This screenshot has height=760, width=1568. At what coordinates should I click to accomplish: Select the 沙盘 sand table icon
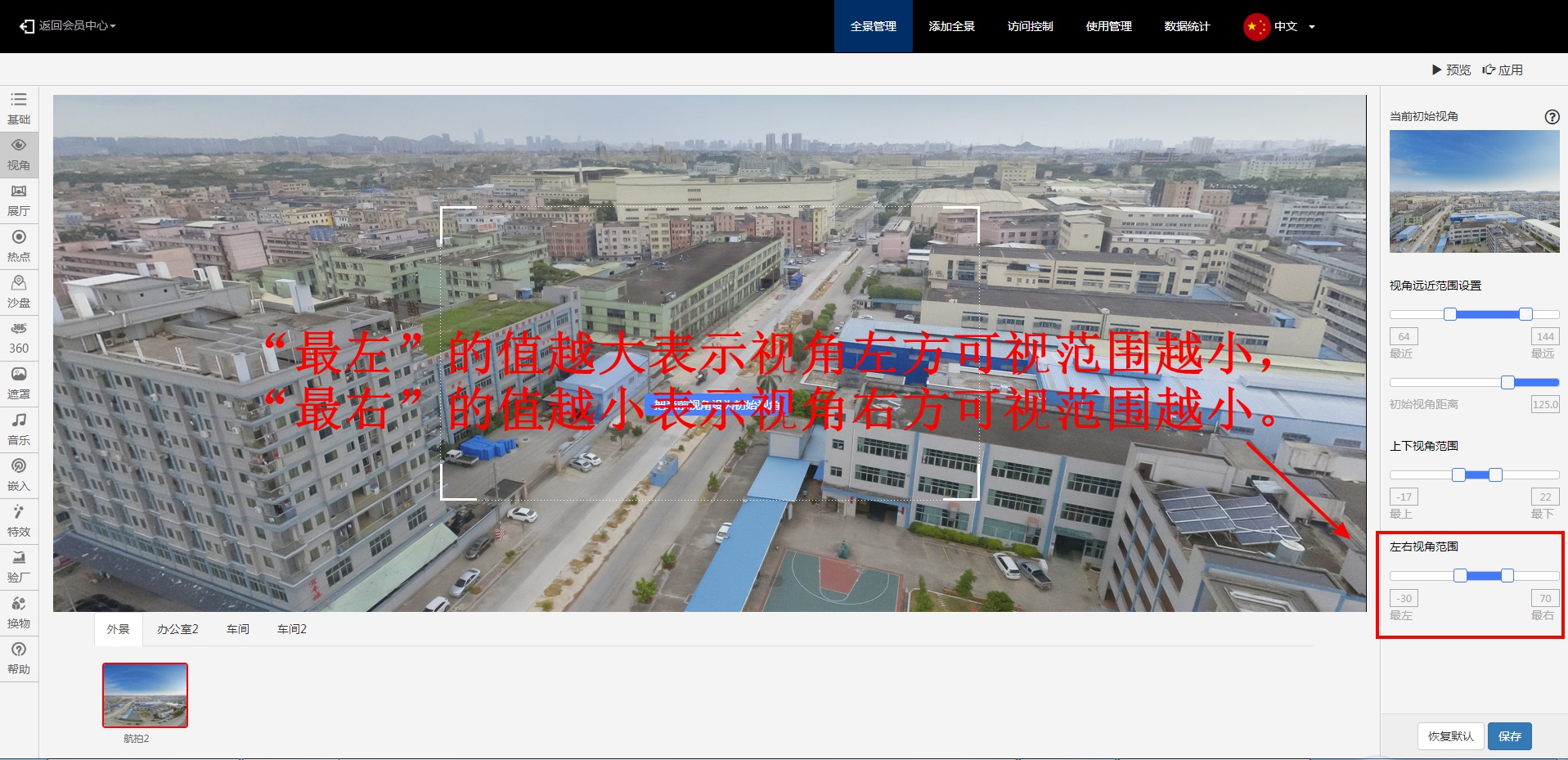[19, 291]
